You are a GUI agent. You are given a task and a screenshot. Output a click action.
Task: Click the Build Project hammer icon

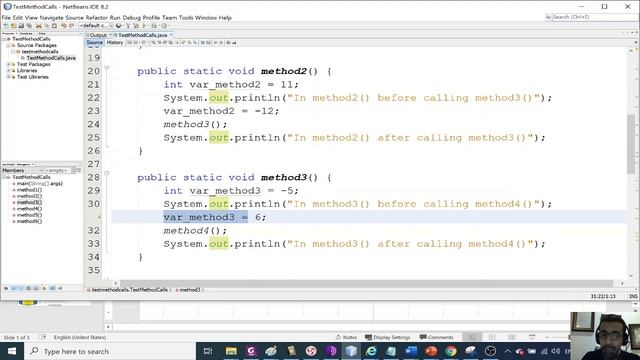click(128, 26)
